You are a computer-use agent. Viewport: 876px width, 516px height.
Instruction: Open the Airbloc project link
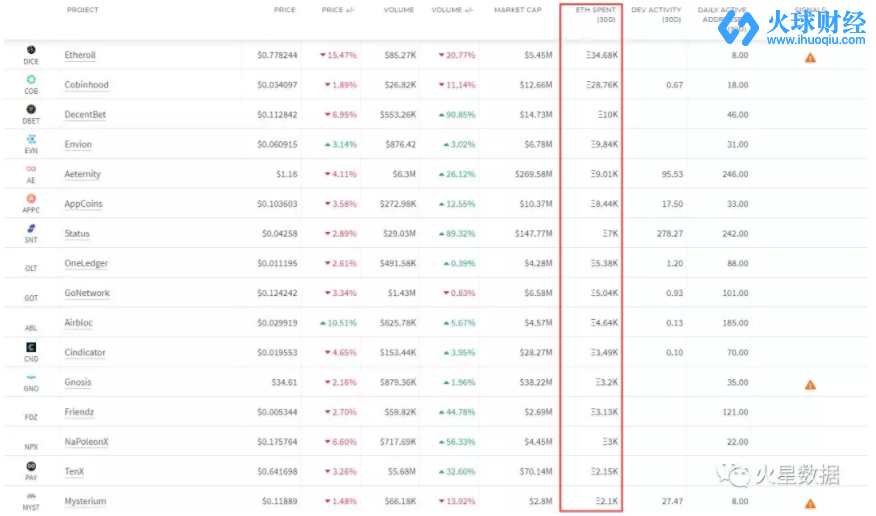[78, 323]
